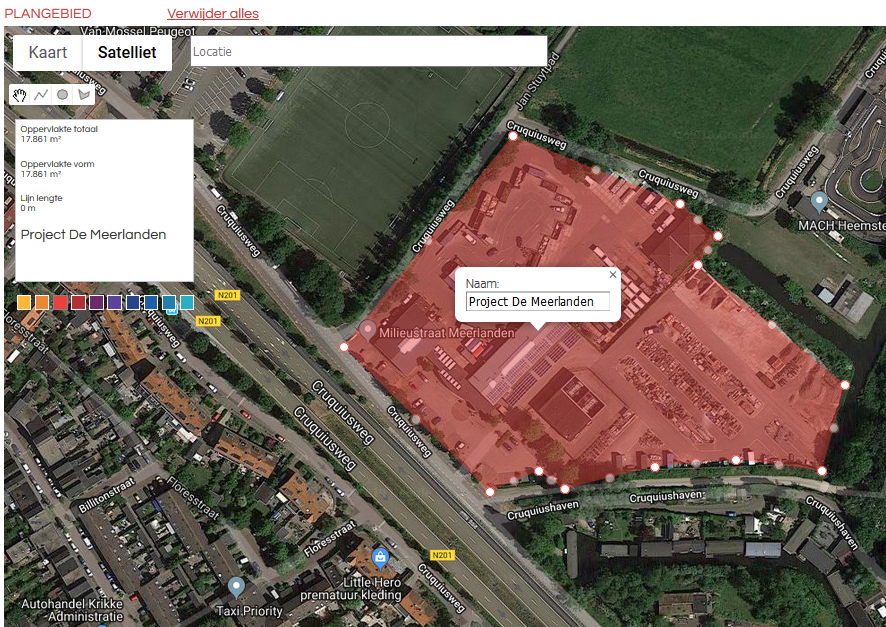Close the Naam popup with the X
Screen dimensions: 886x627
coord(613,275)
